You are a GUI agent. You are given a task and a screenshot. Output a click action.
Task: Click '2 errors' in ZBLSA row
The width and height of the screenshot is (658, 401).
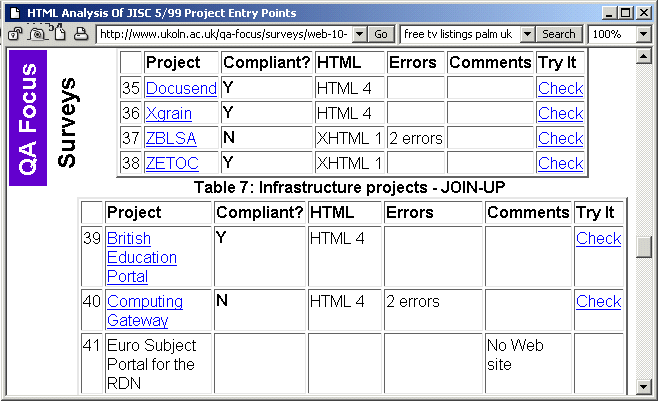point(415,138)
